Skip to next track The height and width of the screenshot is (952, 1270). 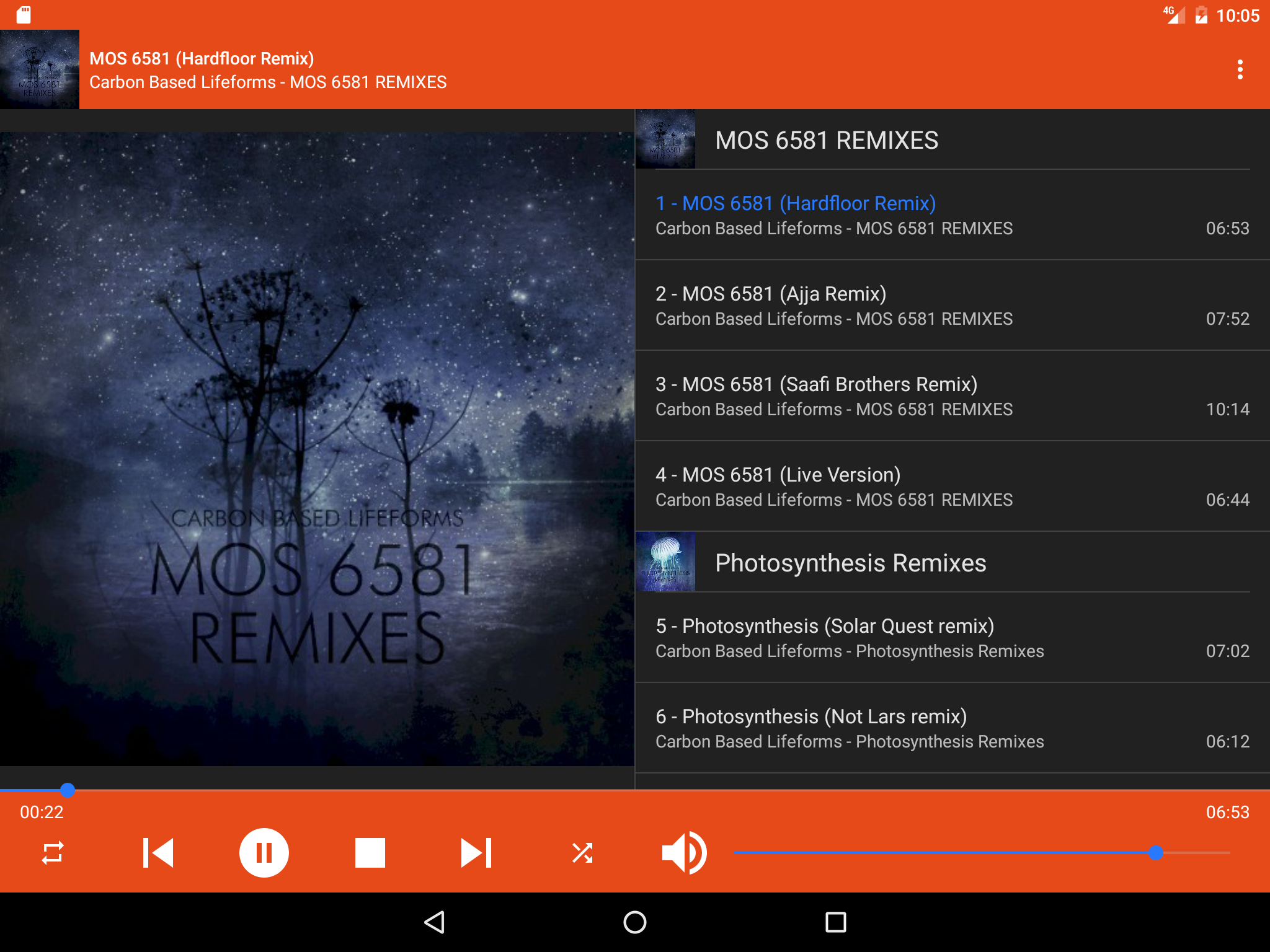click(x=476, y=853)
